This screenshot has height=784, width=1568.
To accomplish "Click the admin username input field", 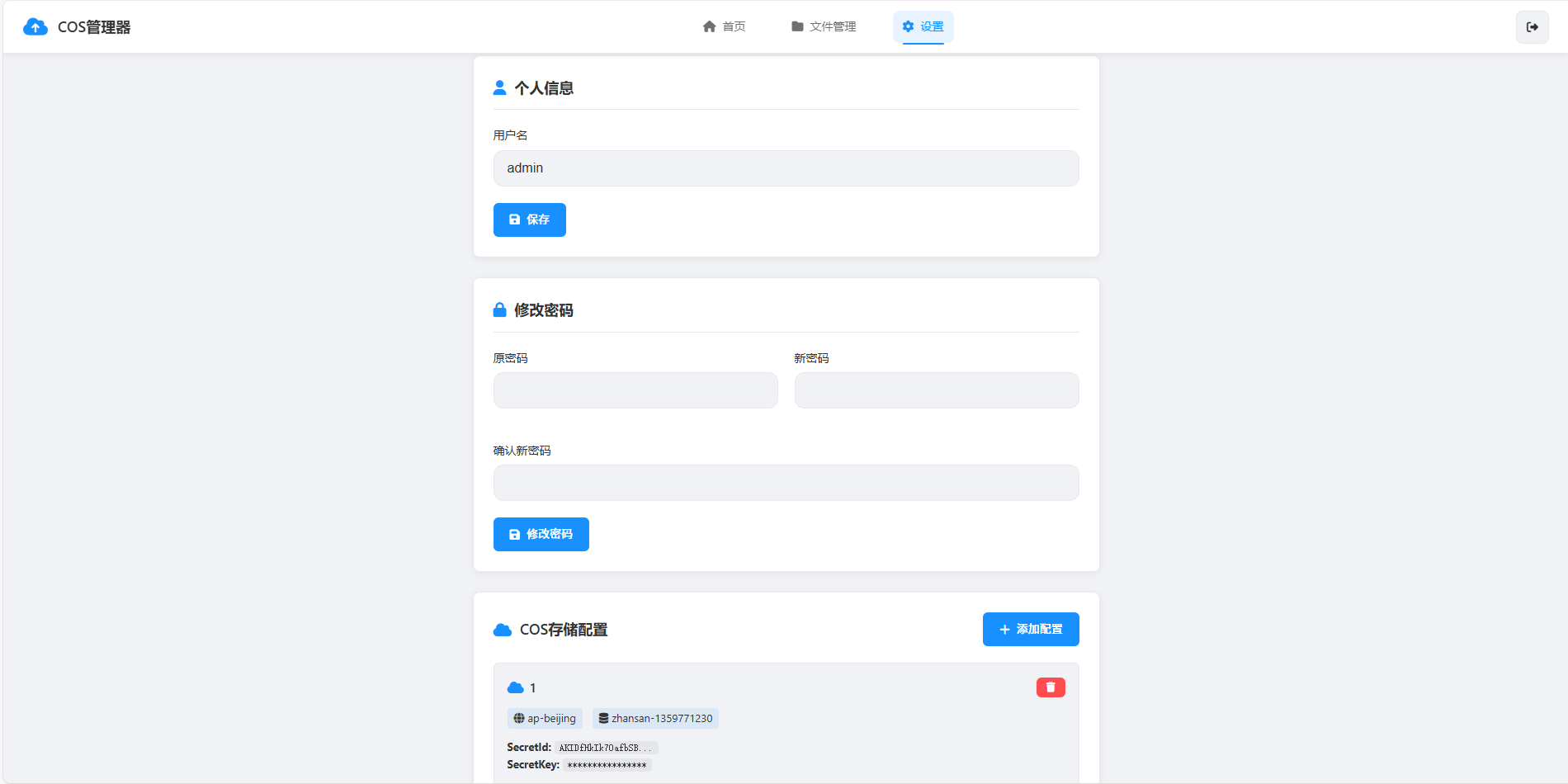I will tap(785, 168).
